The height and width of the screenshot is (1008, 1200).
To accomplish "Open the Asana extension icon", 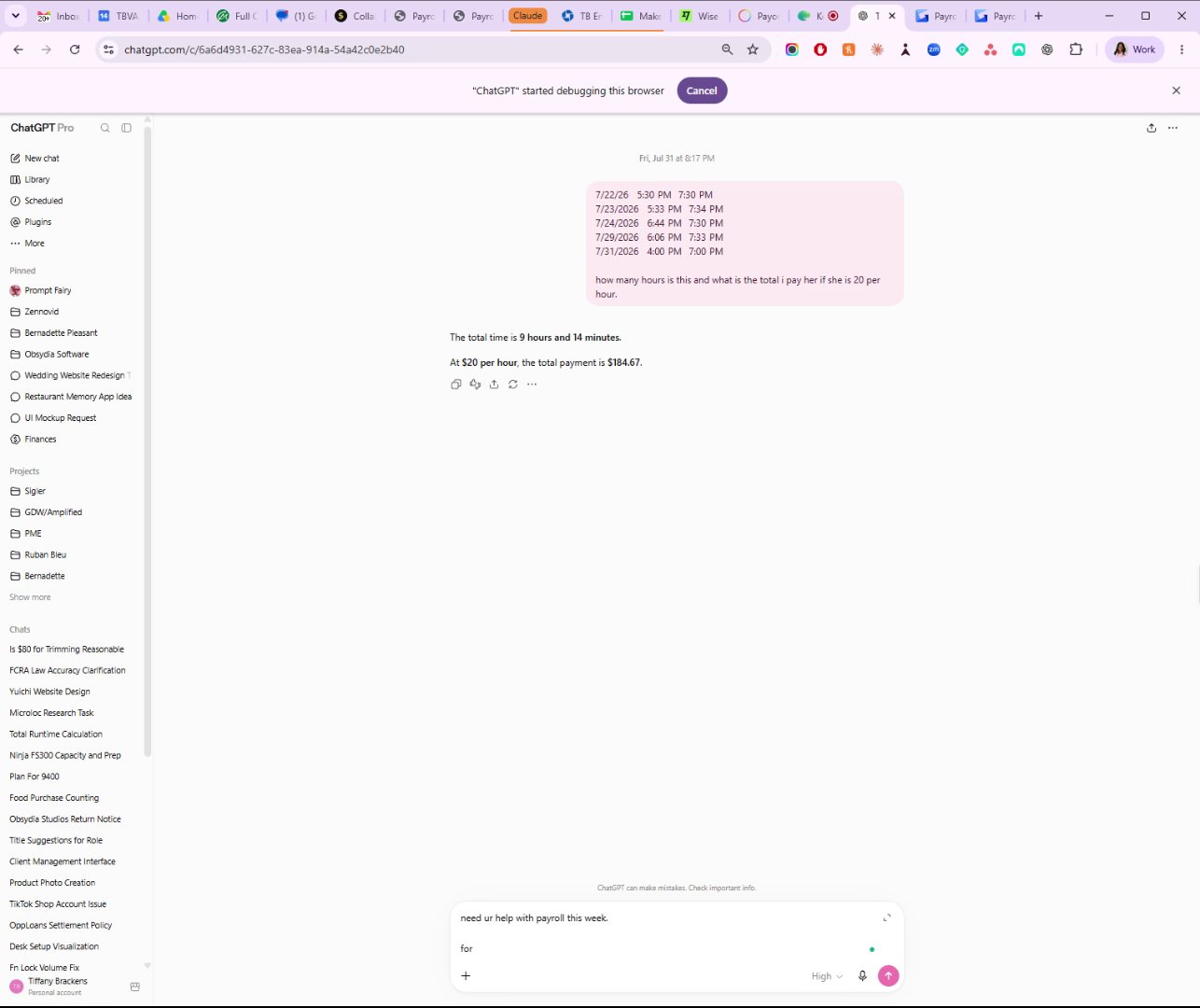I will [990, 49].
